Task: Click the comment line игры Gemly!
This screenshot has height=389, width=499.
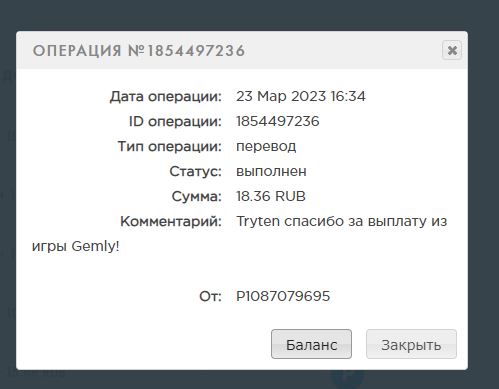Action: (76, 247)
